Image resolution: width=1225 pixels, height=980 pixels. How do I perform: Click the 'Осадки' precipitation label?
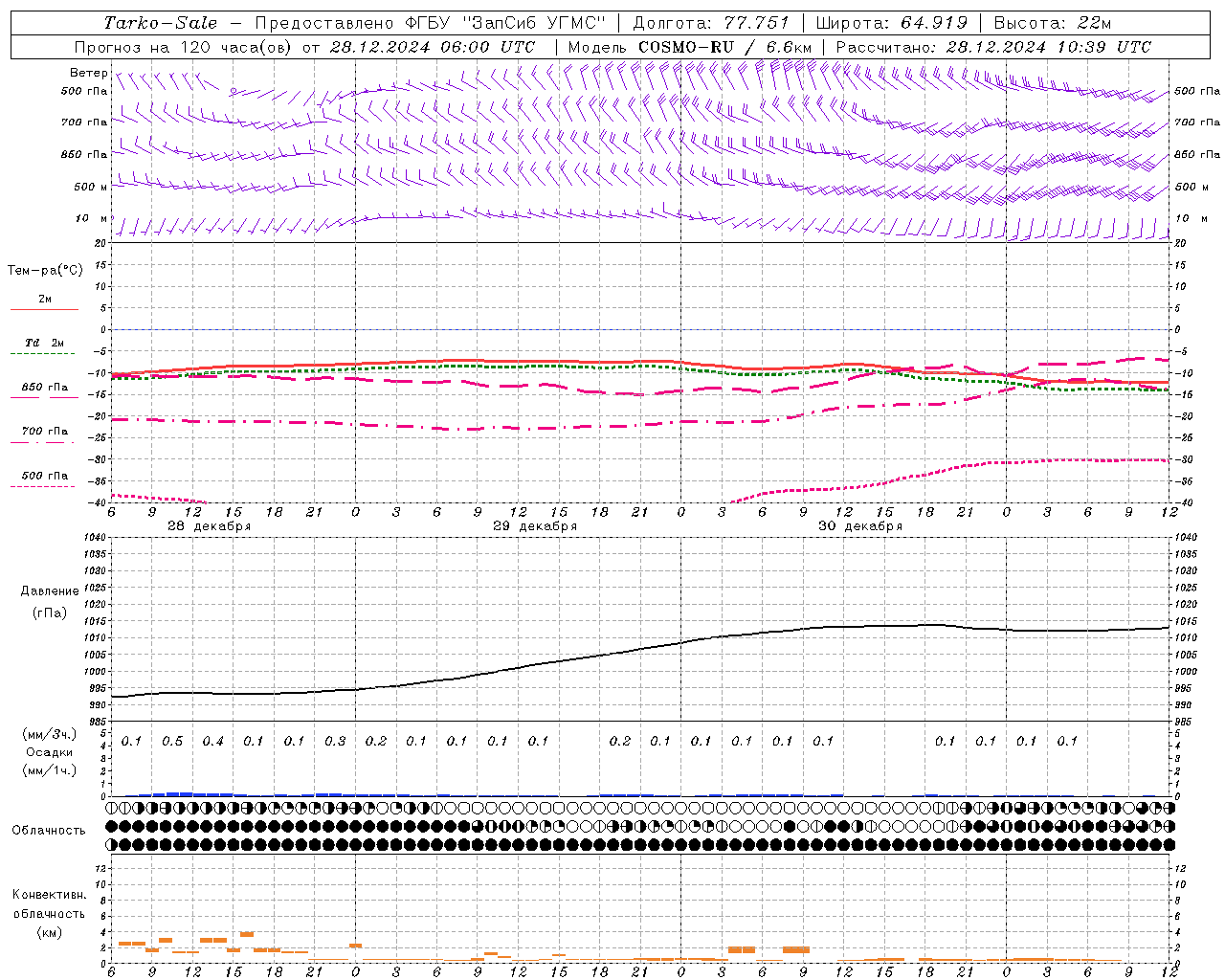[50, 752]
